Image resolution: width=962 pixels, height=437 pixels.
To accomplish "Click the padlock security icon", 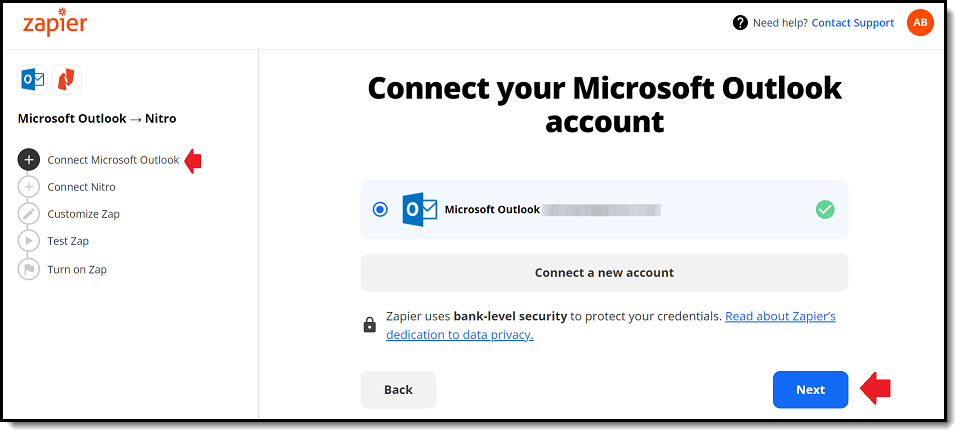I will (x=369, y=325).
